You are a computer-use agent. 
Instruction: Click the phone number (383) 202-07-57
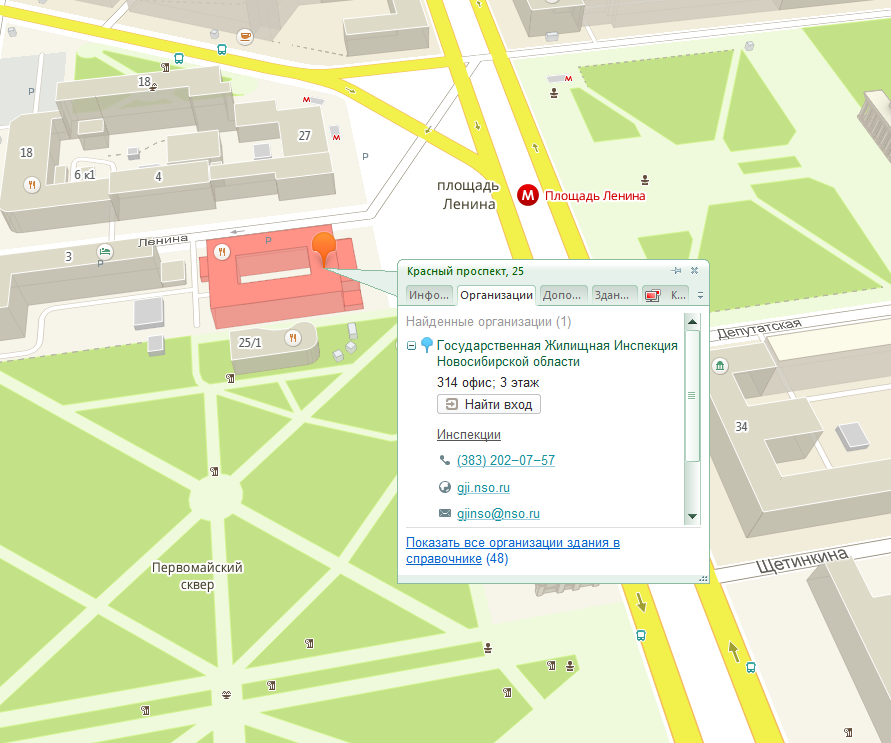pos(506,460)
